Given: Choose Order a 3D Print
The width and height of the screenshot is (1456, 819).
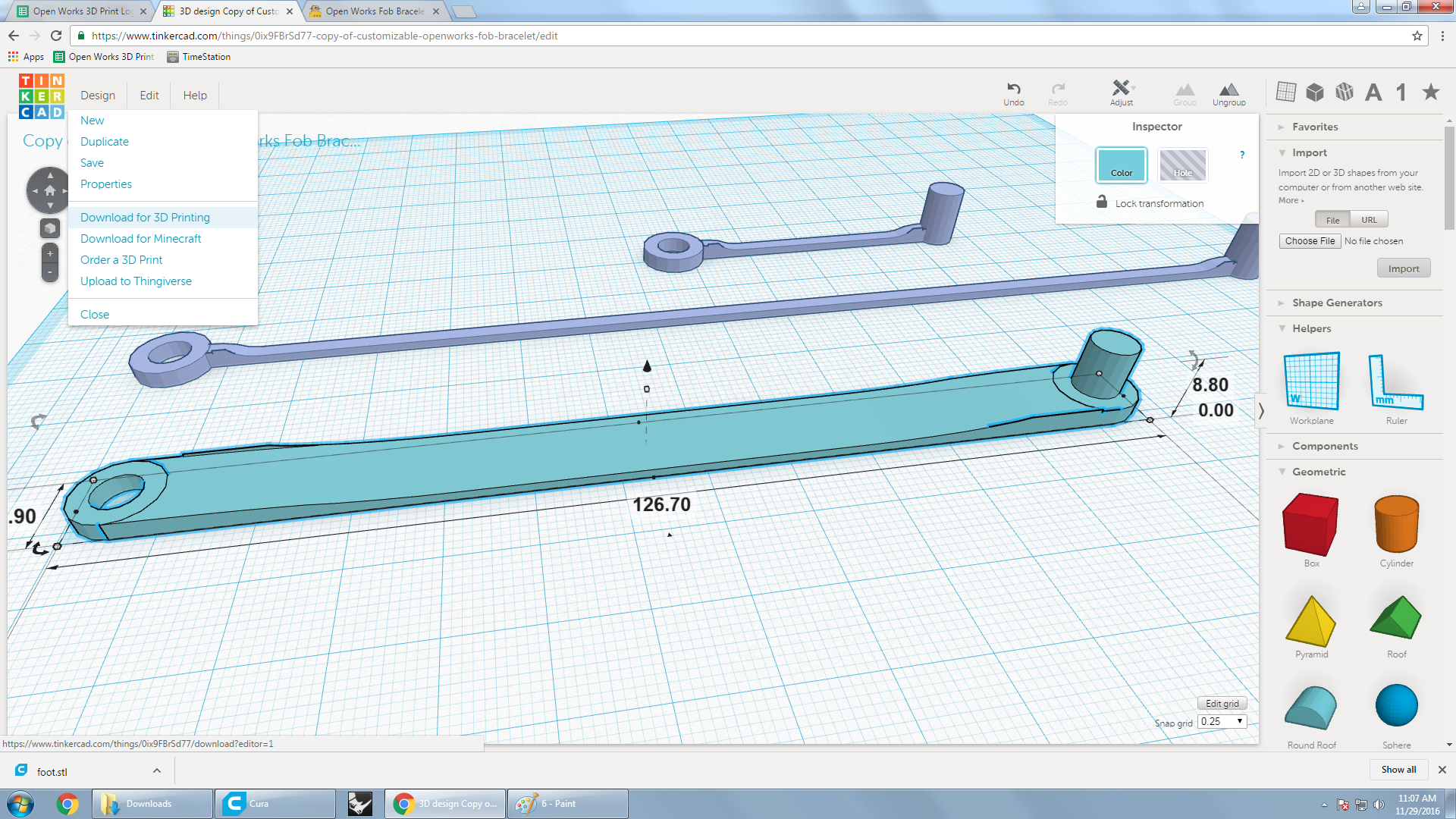Looking at the screenshot, I should click(163, 260).
